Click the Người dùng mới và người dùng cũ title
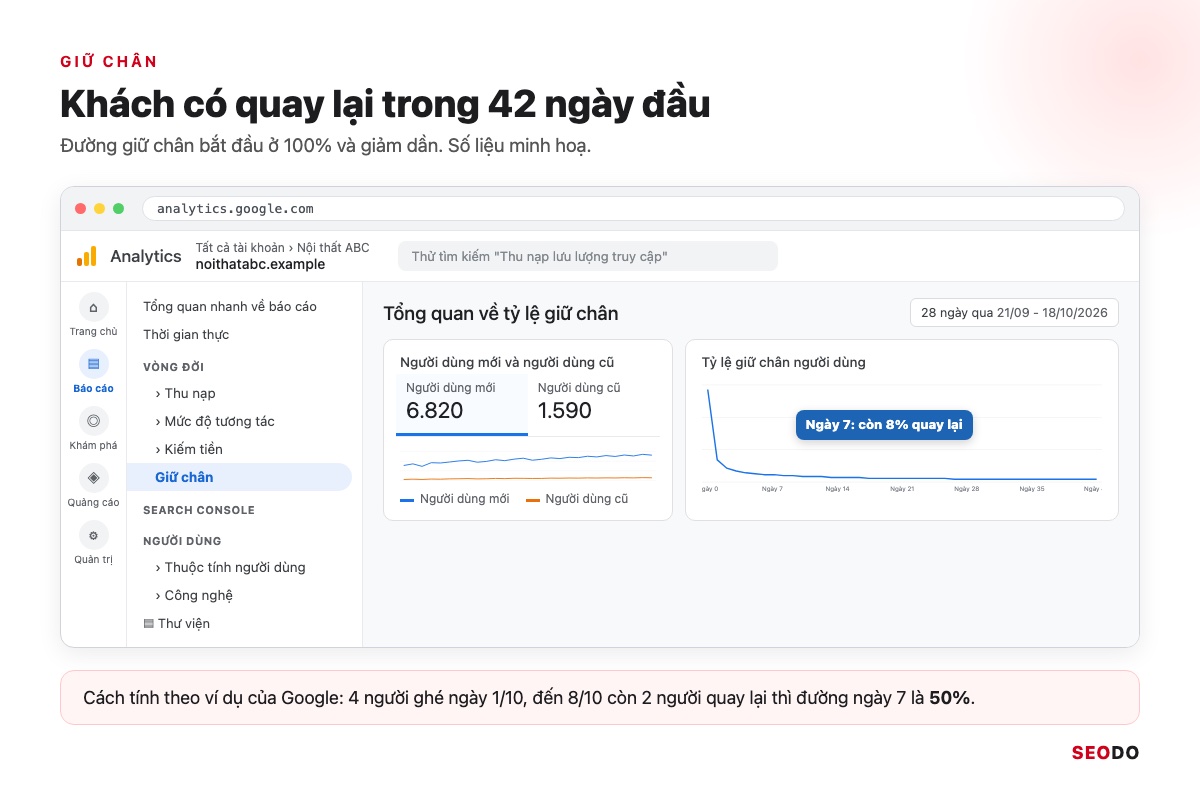This screenshot has height=785, width=1200. pos(507,362)
